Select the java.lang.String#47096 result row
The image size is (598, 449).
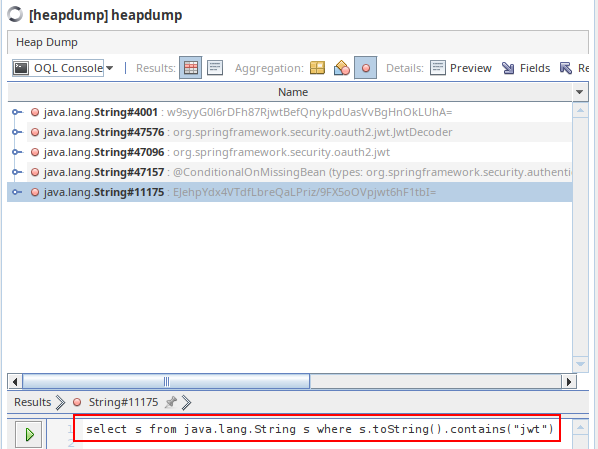290,152
